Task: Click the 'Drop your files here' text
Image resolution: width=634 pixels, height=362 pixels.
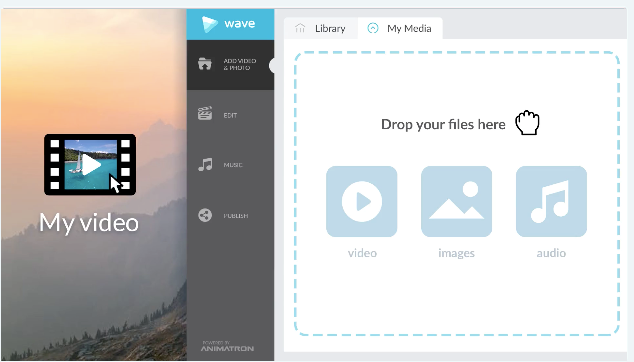Action: [443, 125]
